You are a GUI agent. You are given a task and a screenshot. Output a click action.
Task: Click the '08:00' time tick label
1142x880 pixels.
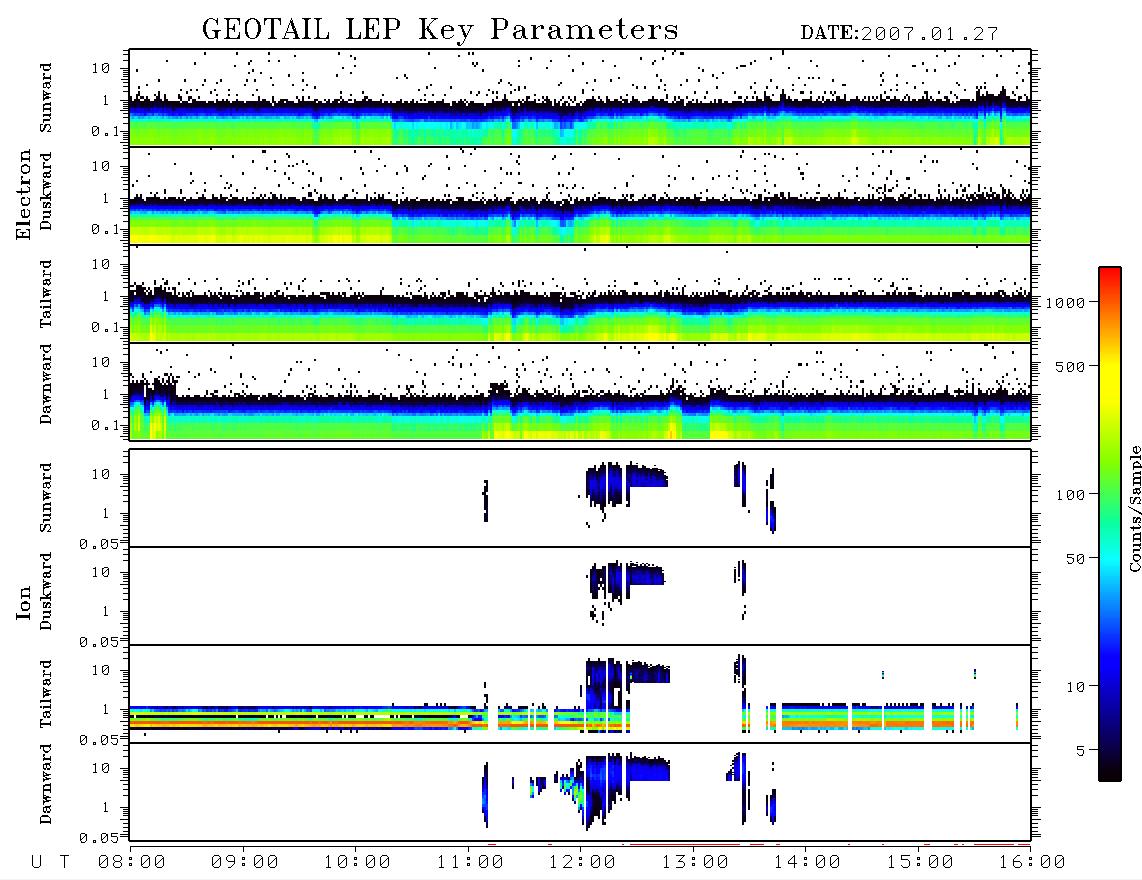pos(131,863)
